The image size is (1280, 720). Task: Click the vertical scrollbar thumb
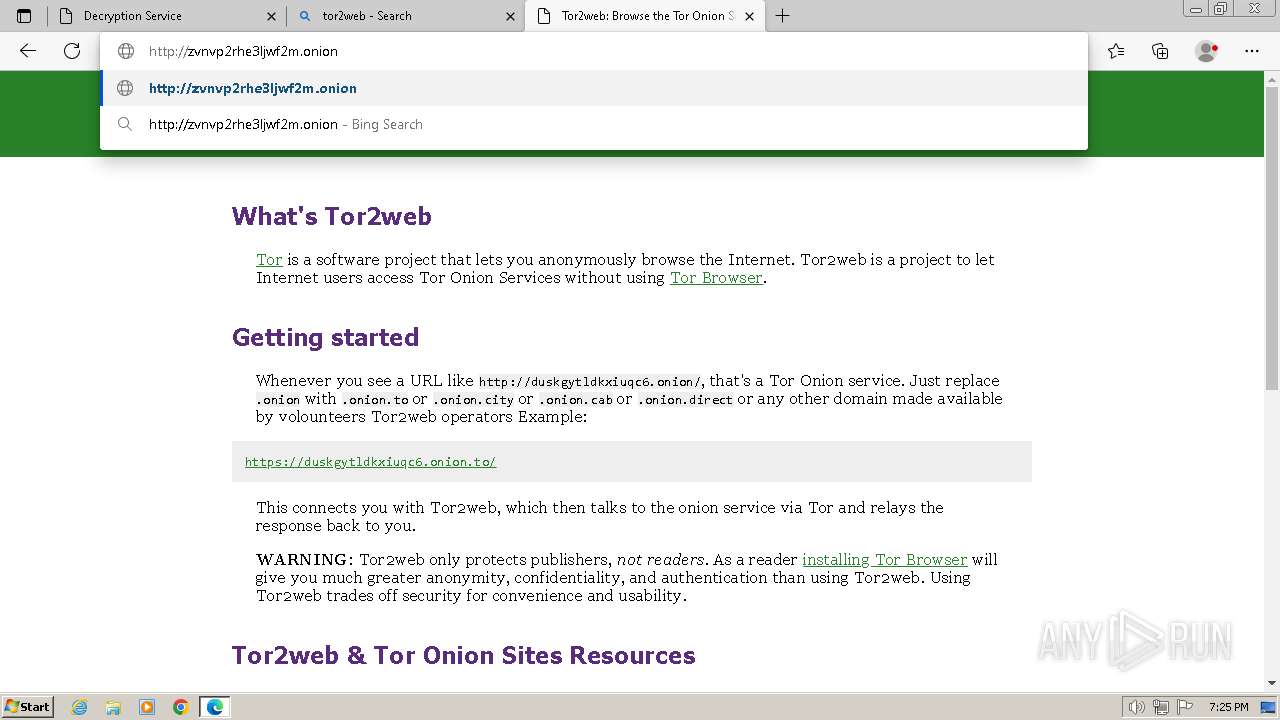(x=1272, y=239)
